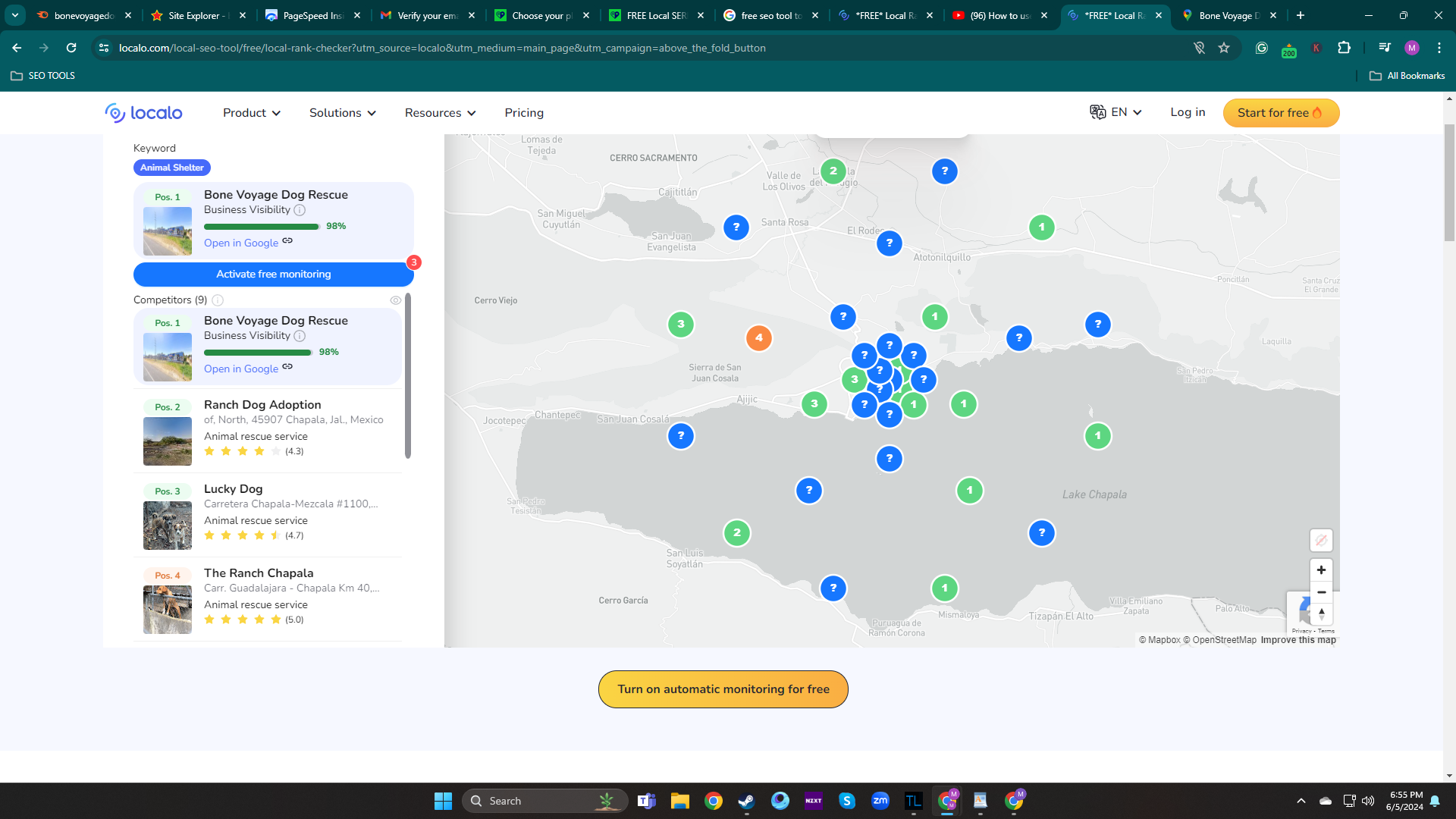The image size is (1456, 819).
Task: Select the Animal Shelter keyword chip
Action: (x=172, y=168)
